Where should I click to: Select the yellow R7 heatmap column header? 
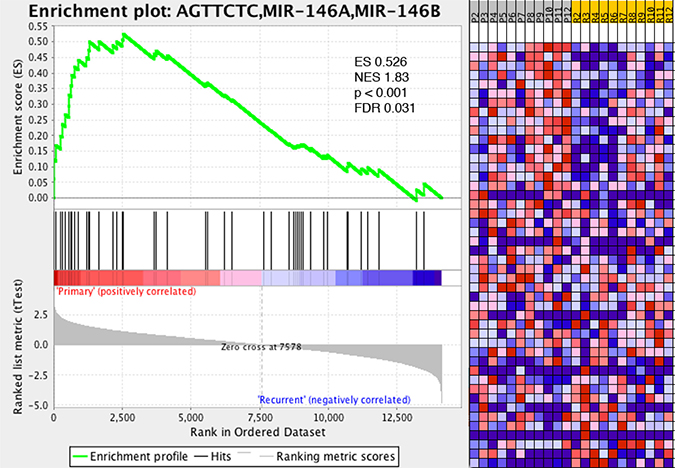622,17
